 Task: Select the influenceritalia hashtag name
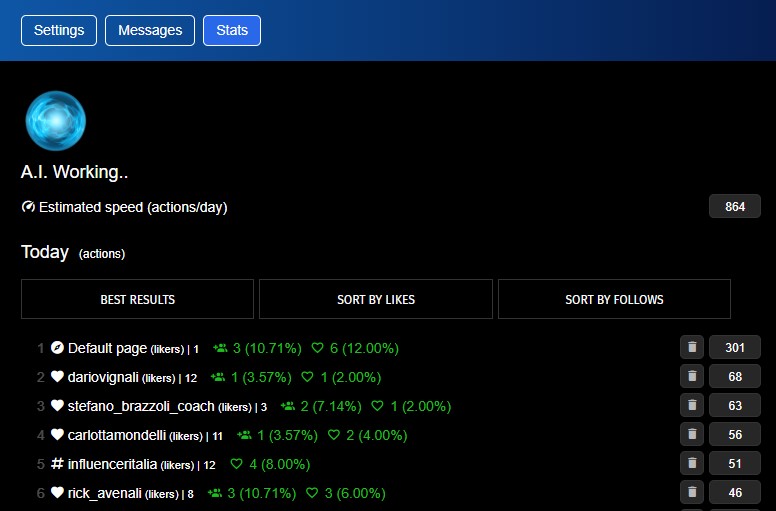click(112, 464)
